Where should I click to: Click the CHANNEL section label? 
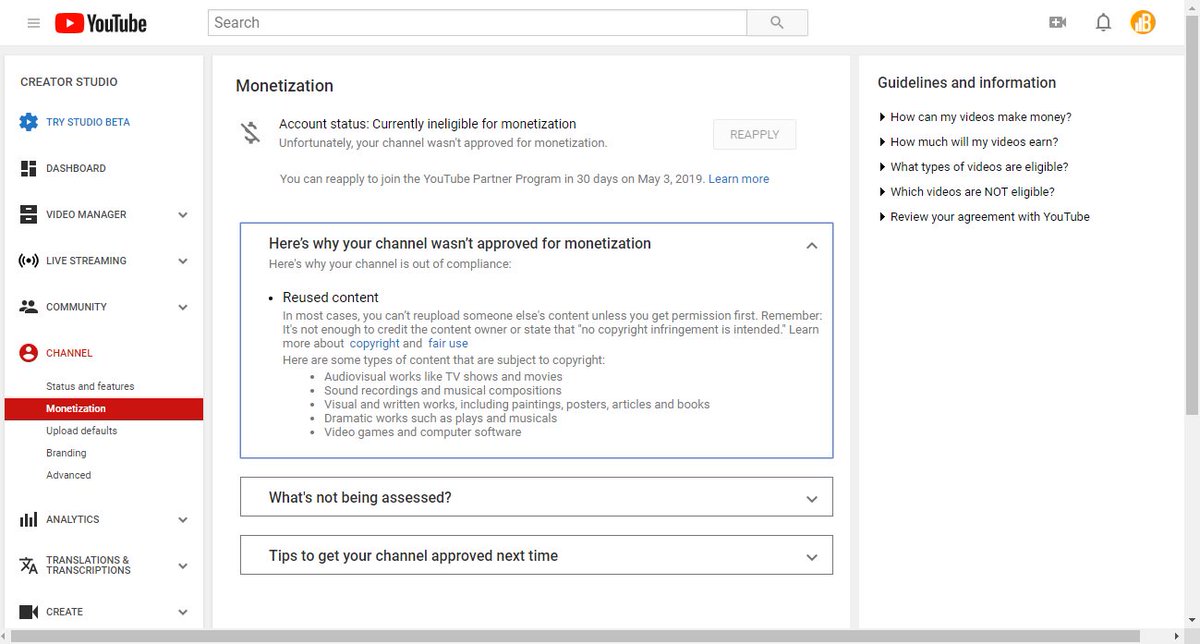[x=69, y=353]
